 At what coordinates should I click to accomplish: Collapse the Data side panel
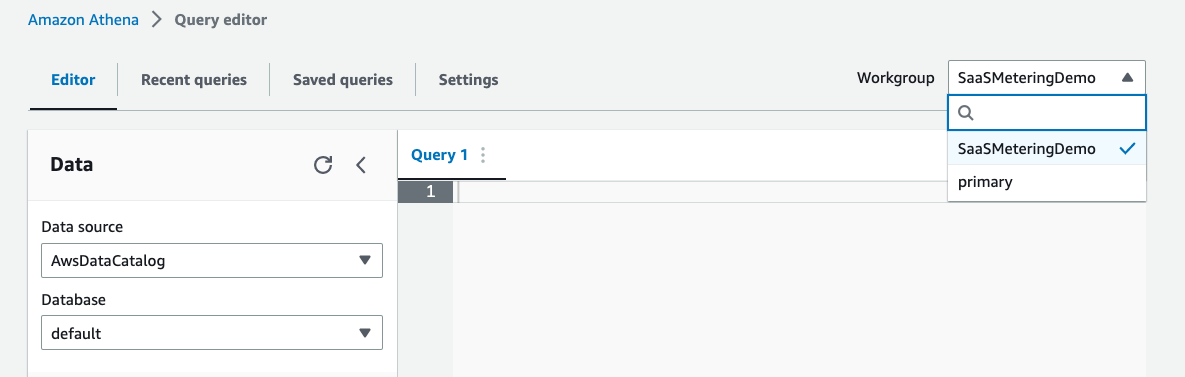point(361,165)
